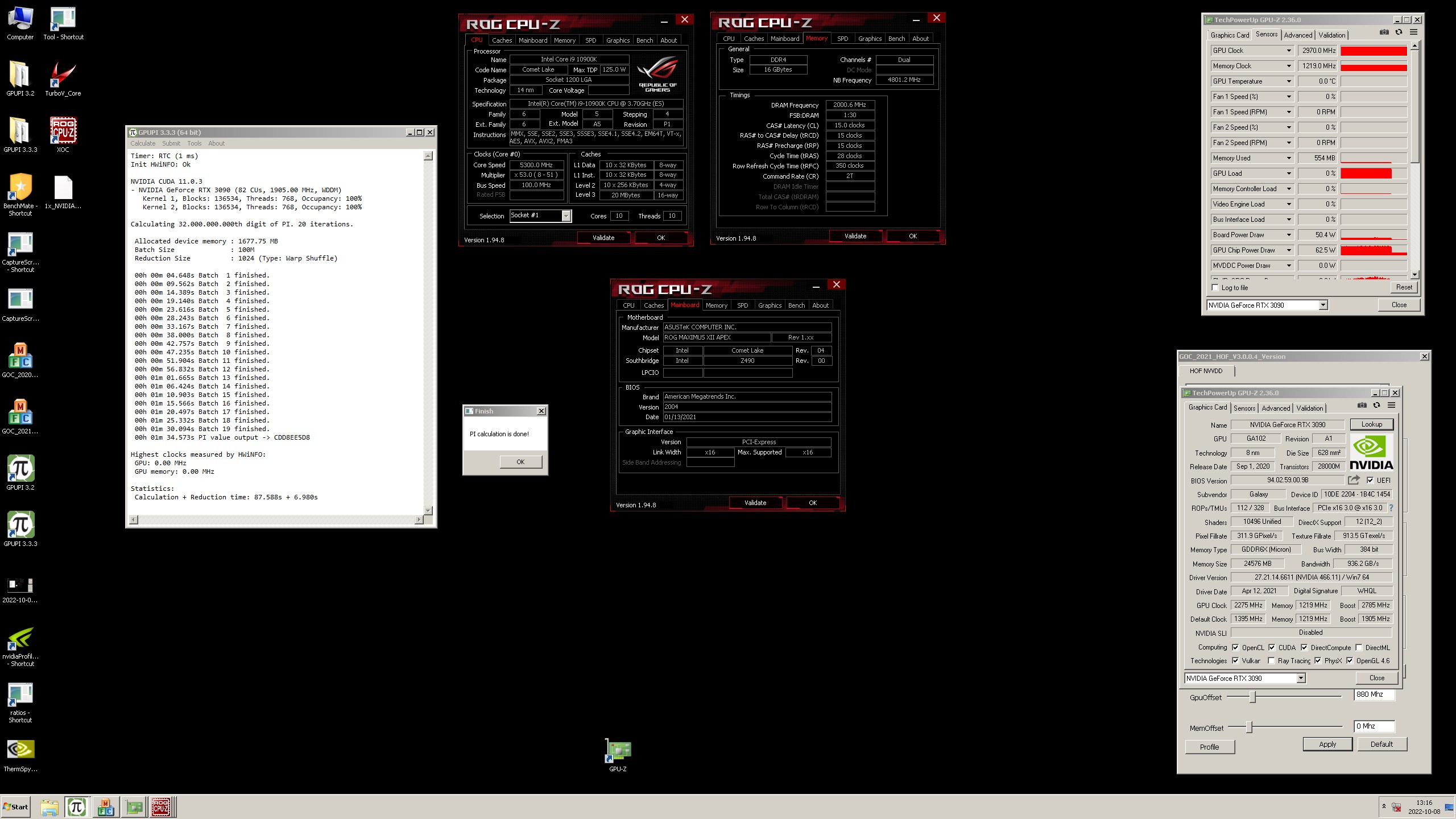The width and height of the screenshot is (1456, 819).
Task: Open the file explorer taskbar icon
Action: [x=49, y=807]
